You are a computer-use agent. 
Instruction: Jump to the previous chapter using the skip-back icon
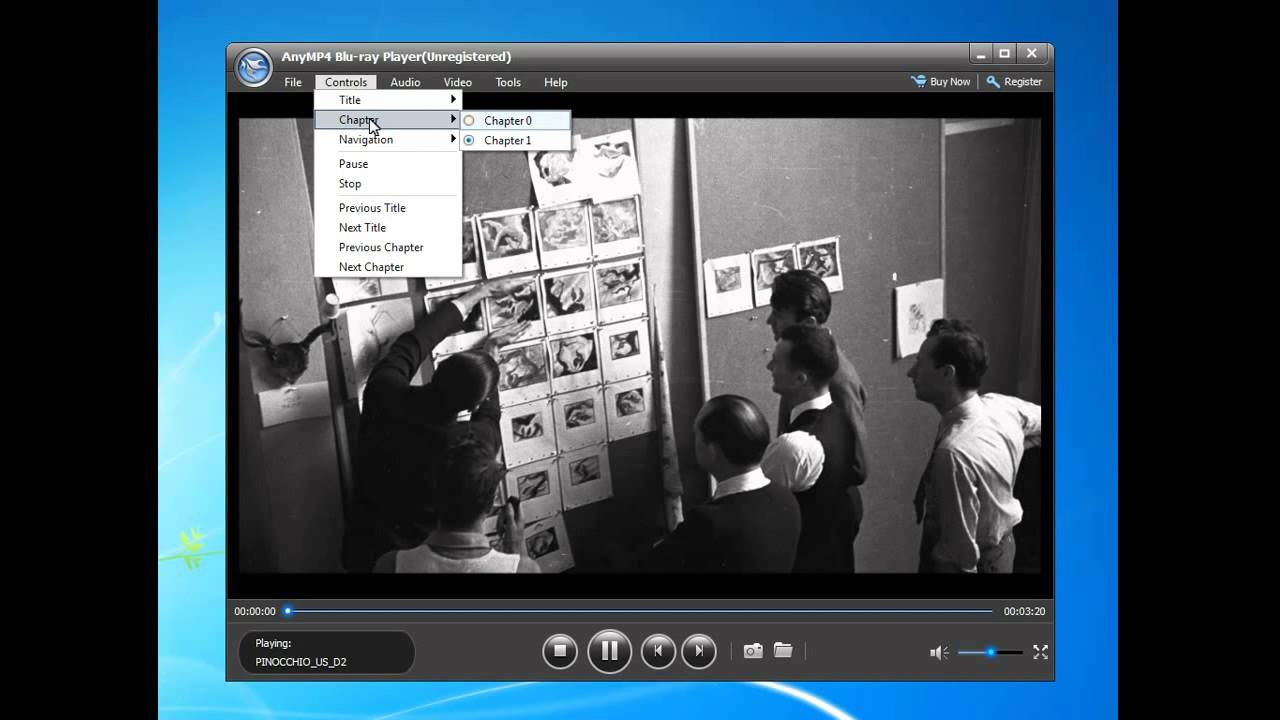tap(658, 651)
